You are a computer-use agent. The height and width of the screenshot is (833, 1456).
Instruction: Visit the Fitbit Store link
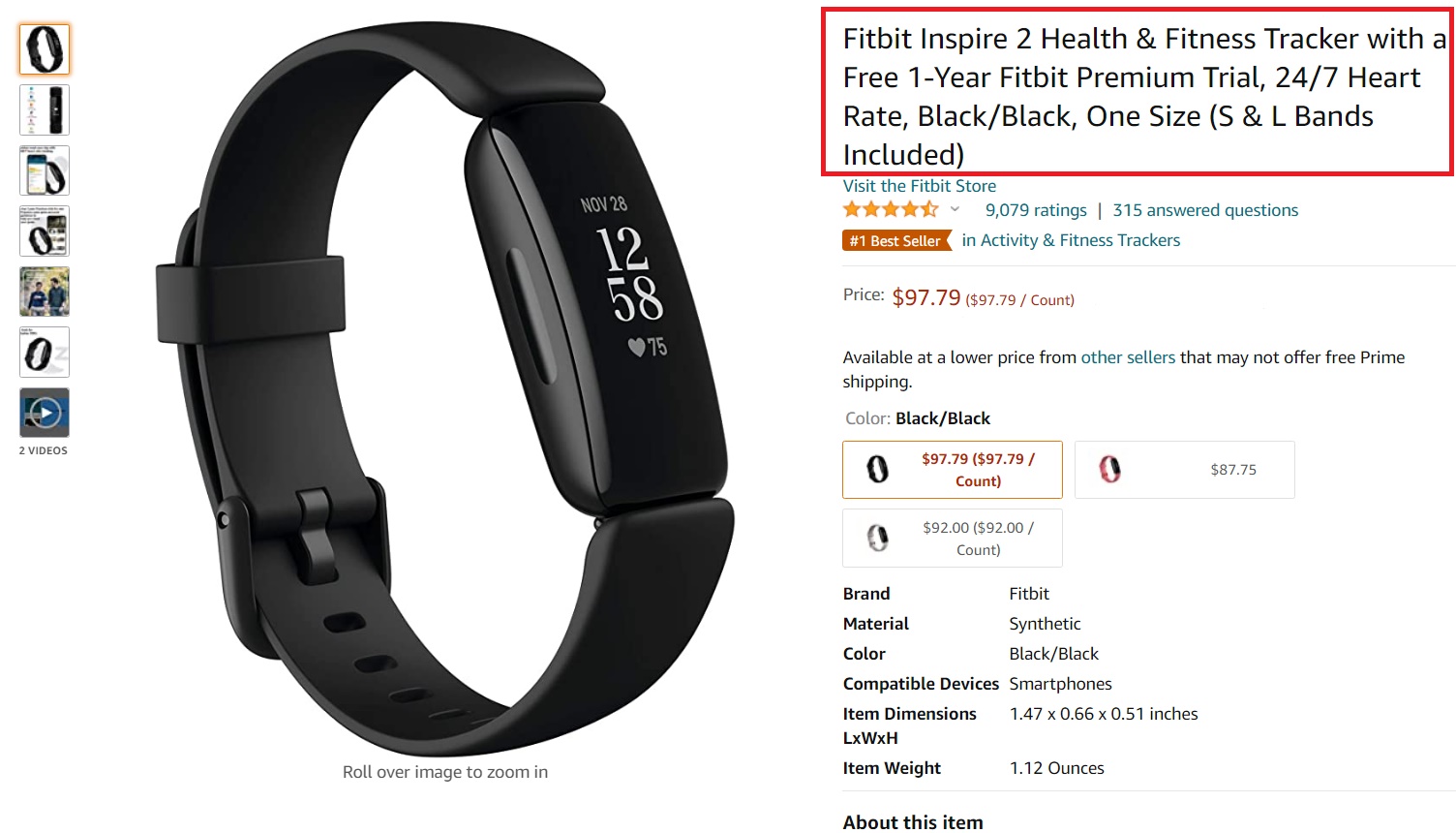tap(919, 186)
